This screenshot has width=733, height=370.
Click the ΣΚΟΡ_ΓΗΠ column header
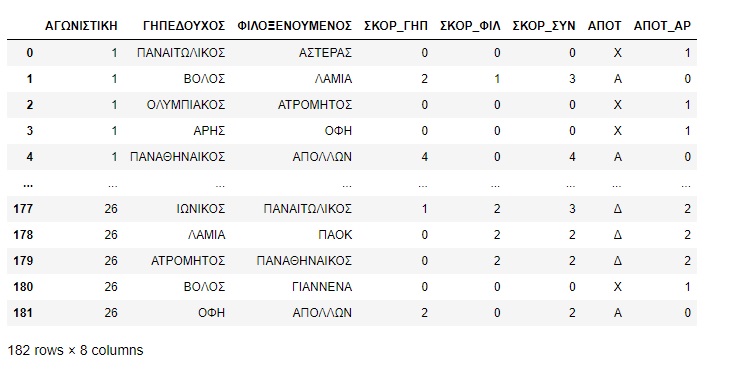(x=395, y=26)
